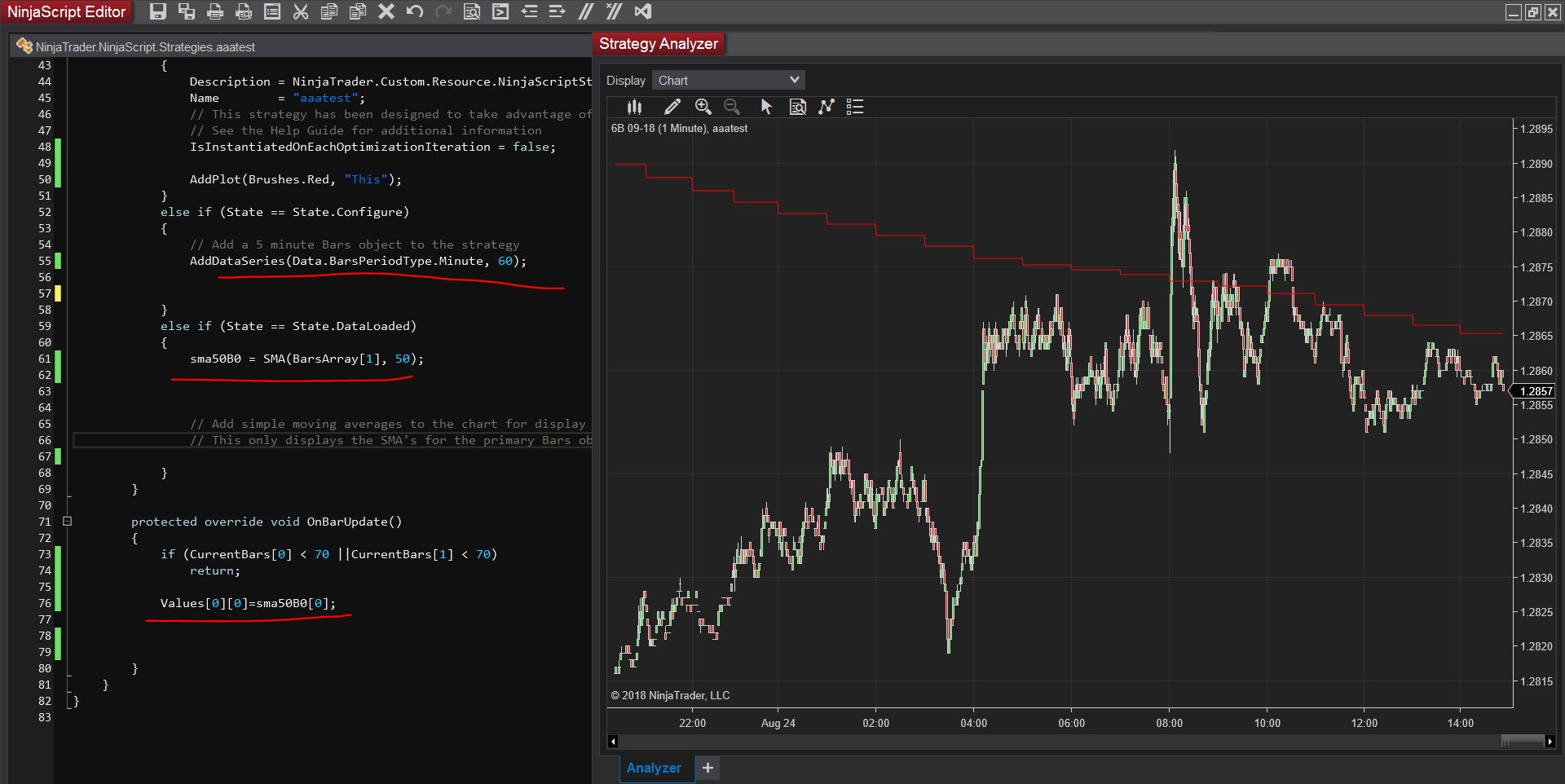Viewport: 1565px width, 784px height.
Task: Add a new tab with the plus button
Action: point(708,768)
